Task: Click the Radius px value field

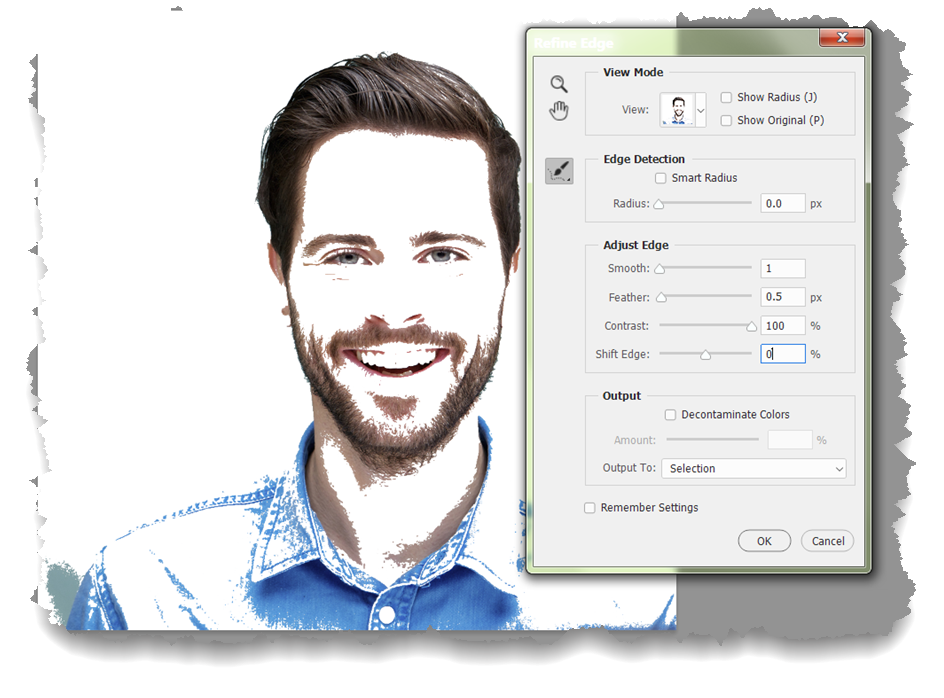Action: (x=782, y=203)
